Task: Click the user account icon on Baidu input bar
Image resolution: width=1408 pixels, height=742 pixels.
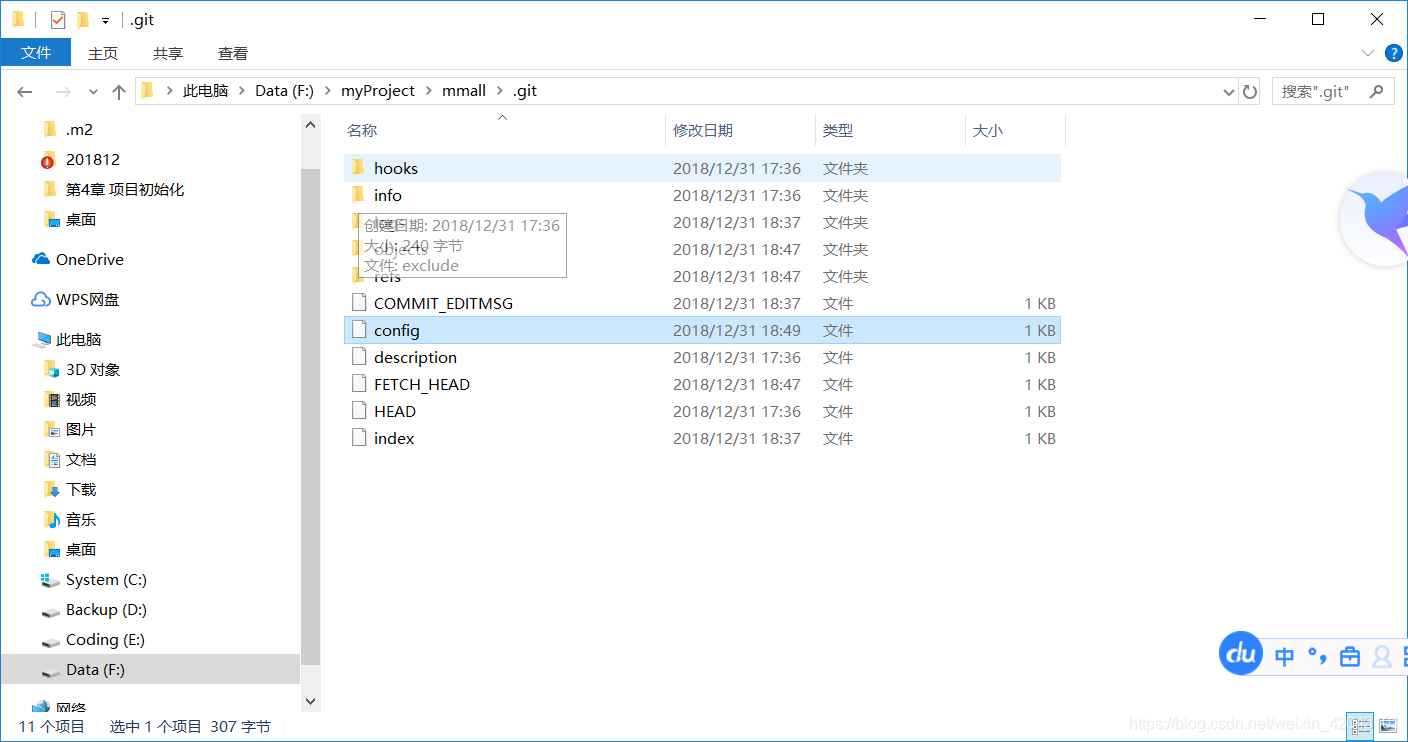Action: [1381, 656]
